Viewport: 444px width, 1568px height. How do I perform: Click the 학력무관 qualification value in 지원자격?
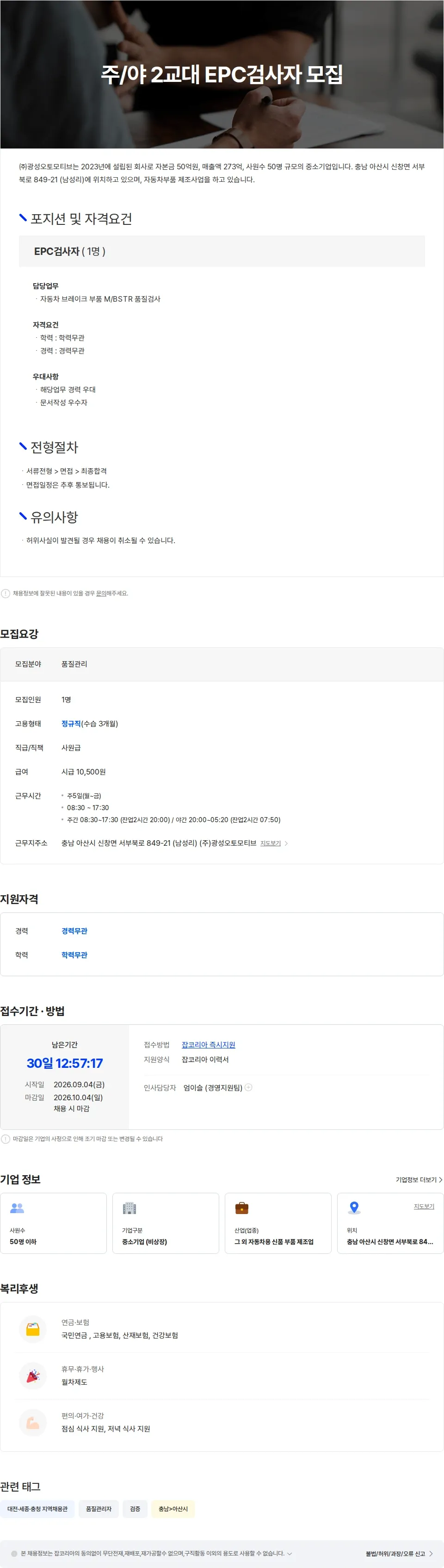[x=74, y=955]
